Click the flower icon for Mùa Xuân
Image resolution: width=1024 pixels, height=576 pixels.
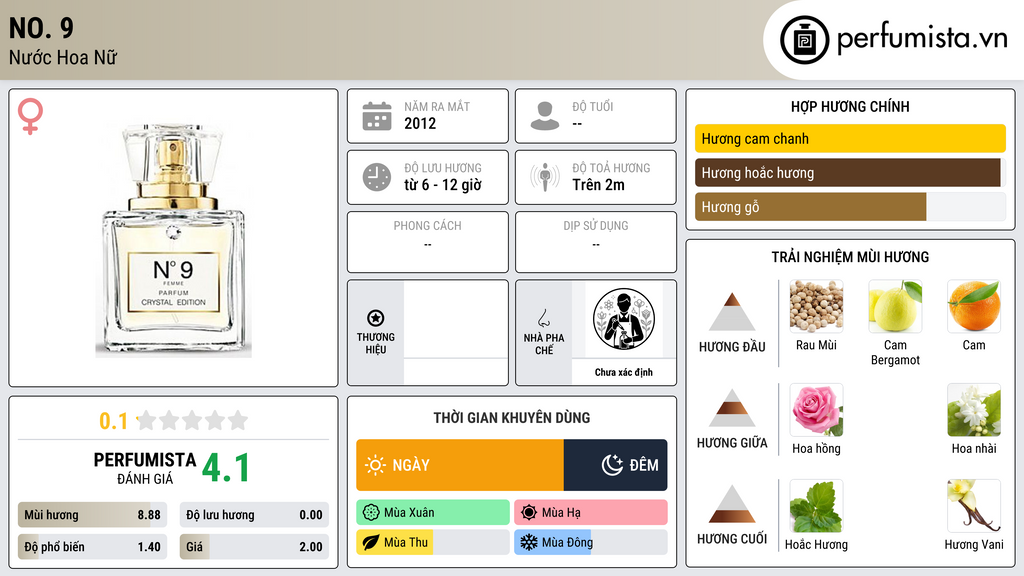[x=371, y=513]
